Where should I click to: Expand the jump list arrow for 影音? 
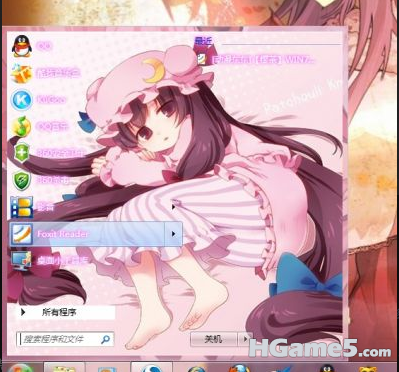[x=173, y=207]
